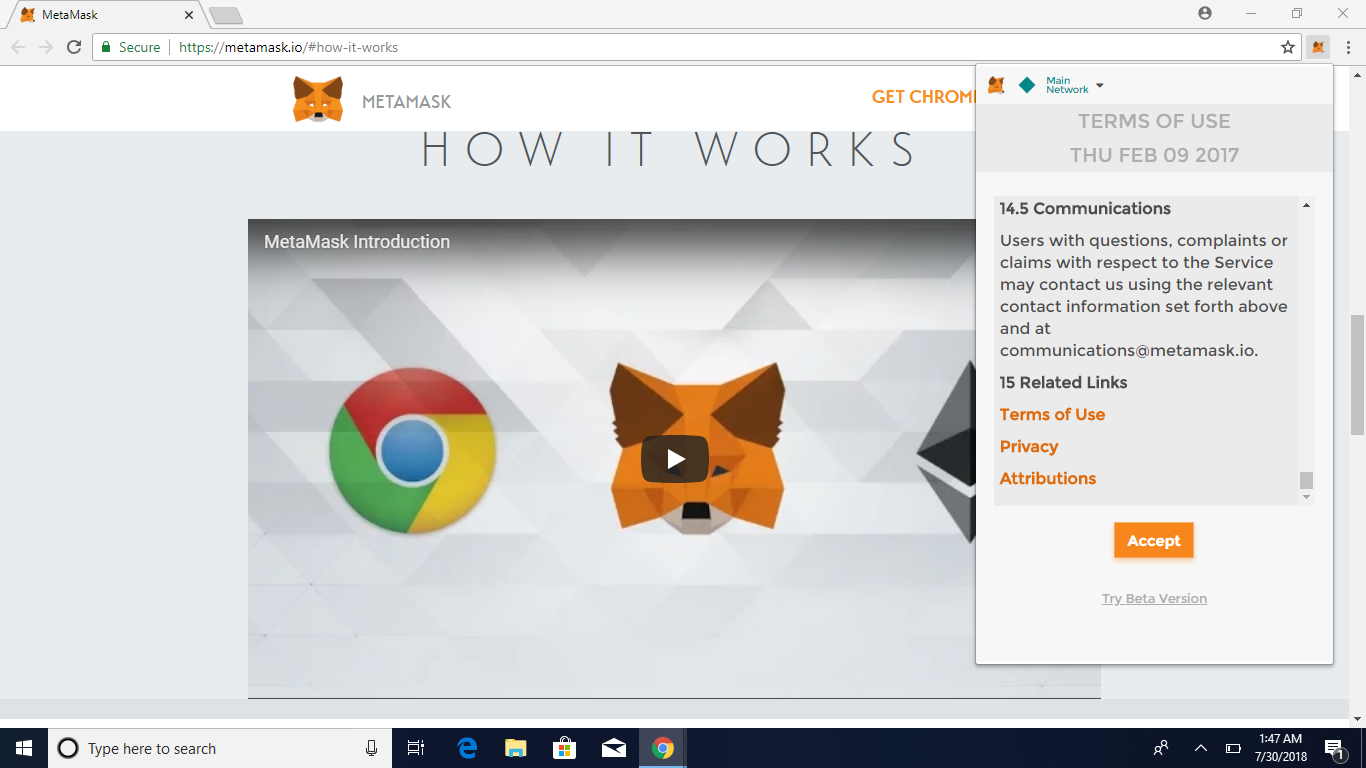
Task: Open the Attributions related link
Action: (x=1048, y=478)
